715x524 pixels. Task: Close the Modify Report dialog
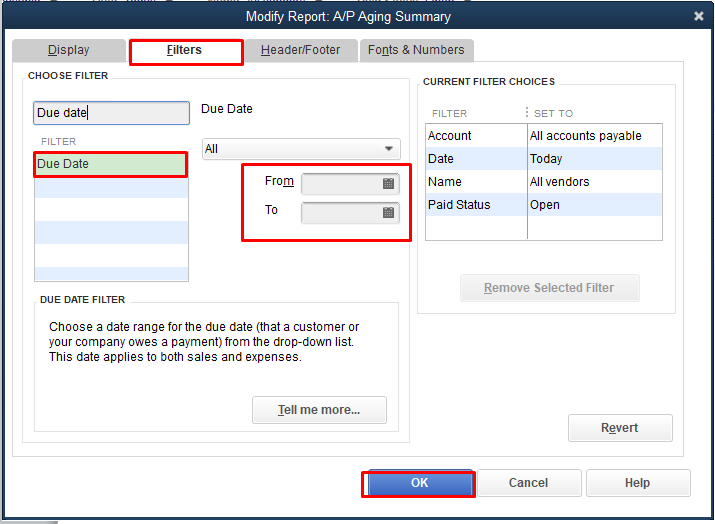pos(698,16)
